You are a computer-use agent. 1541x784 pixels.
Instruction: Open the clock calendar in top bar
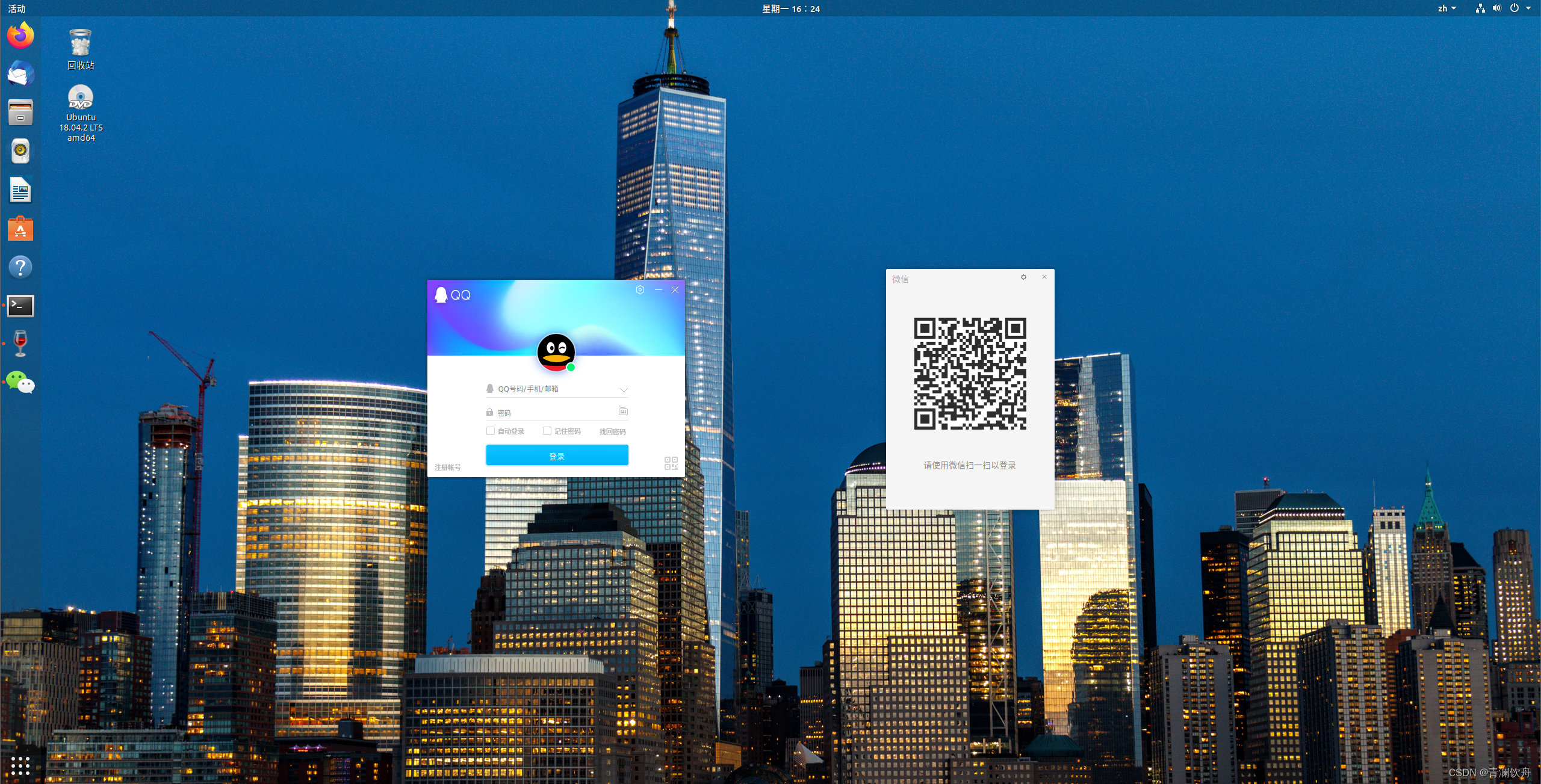click(790, 8)
